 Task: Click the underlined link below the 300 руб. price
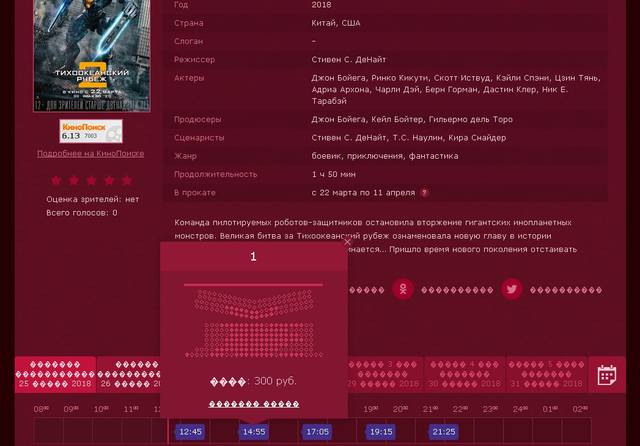254,404
